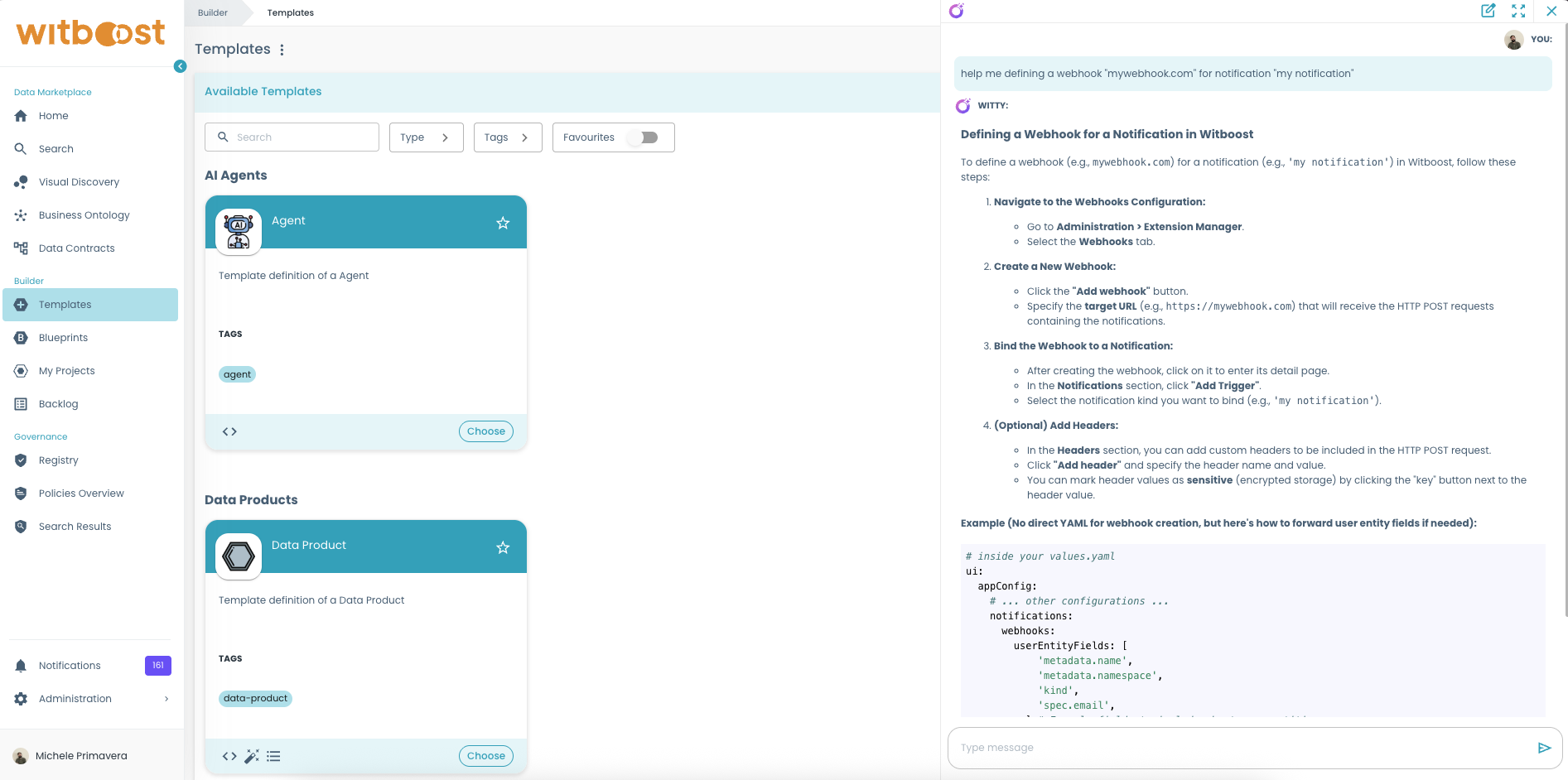View the Agent template source code
1568x780 pixels.
pyautogui.click(x=229, y=431)
